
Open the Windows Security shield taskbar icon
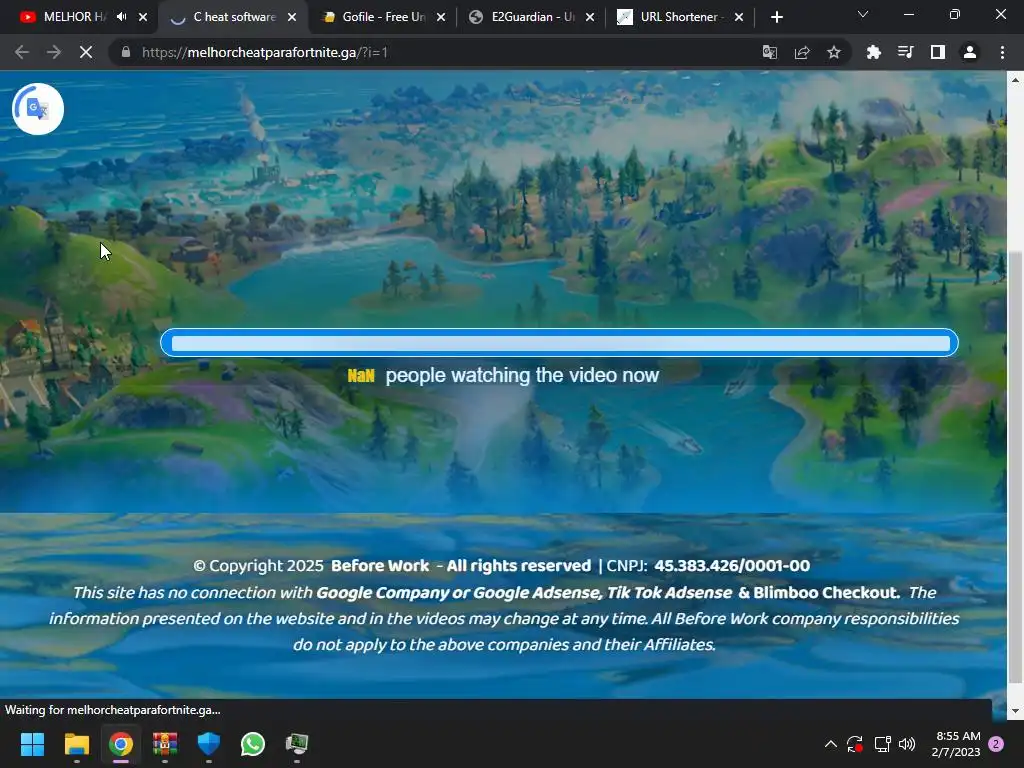(208, 743)
